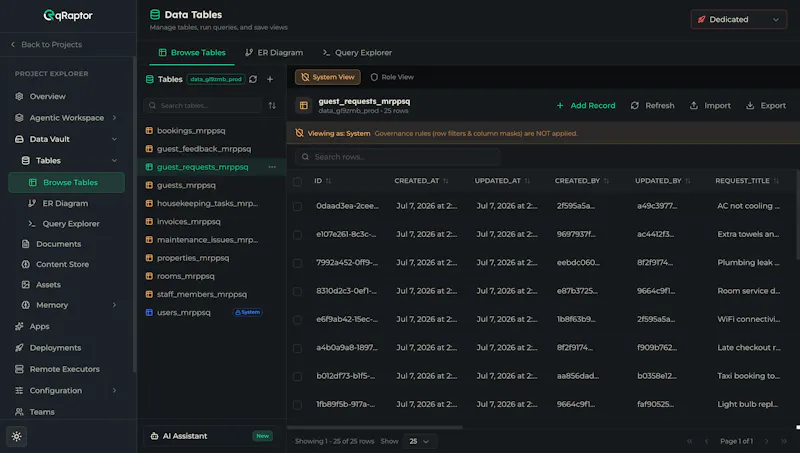This screenshot has width=800, height=453.
Task: Click the sort tables icon
Action: (x=272, y=106)
